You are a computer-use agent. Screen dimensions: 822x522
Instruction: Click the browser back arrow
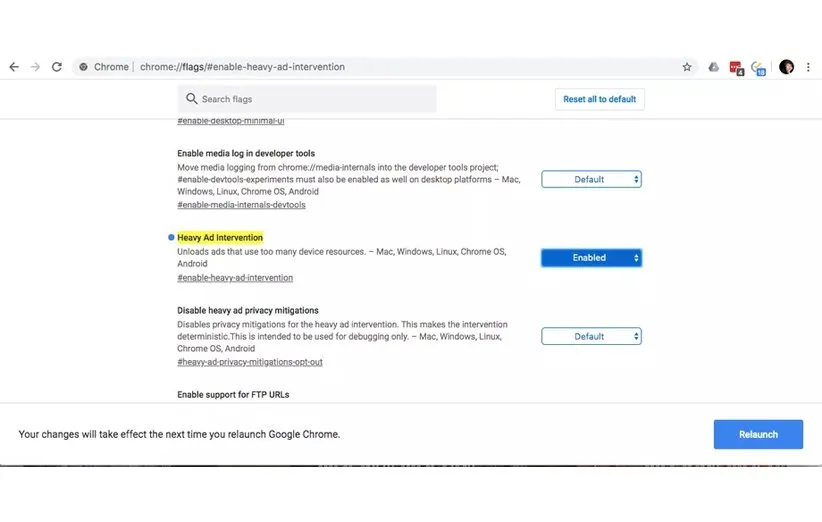click(14, 67)
